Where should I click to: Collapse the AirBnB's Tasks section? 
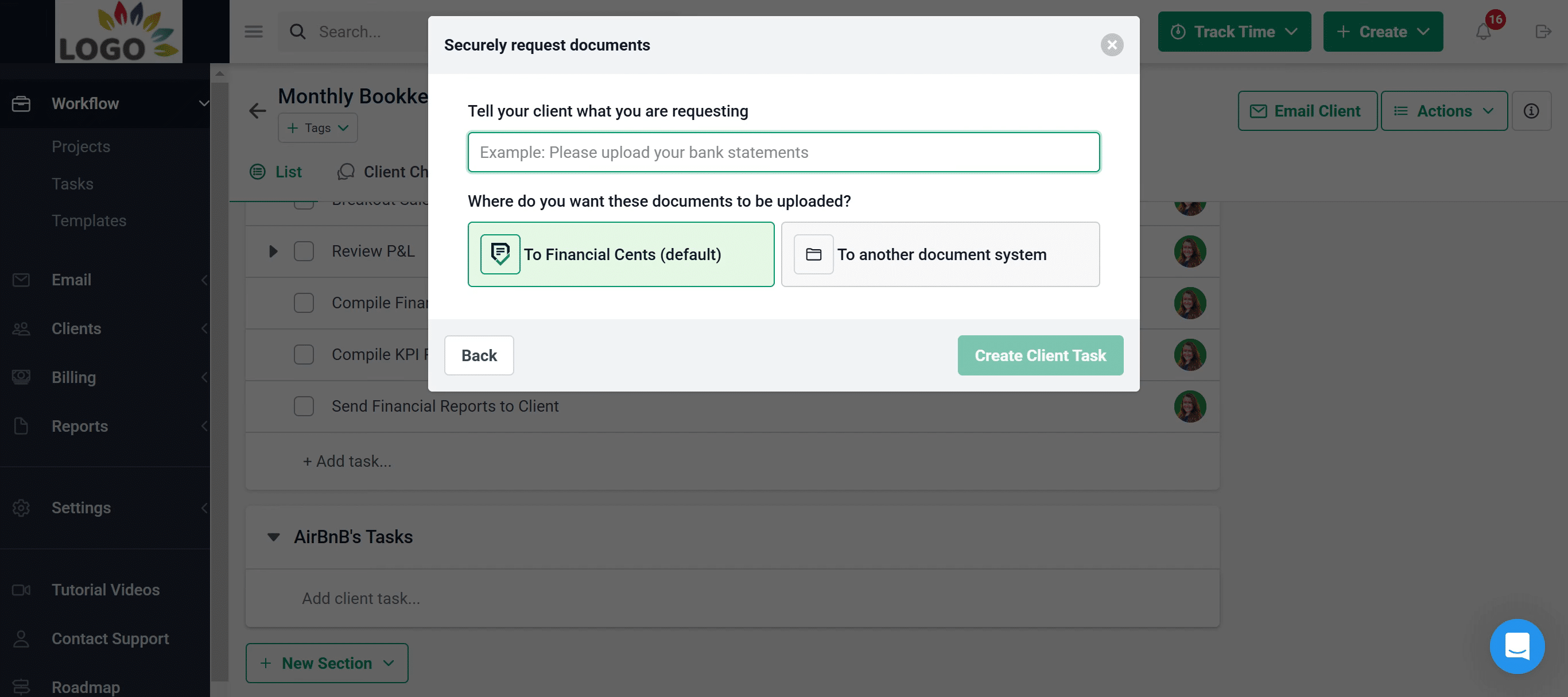coord(273,537)
